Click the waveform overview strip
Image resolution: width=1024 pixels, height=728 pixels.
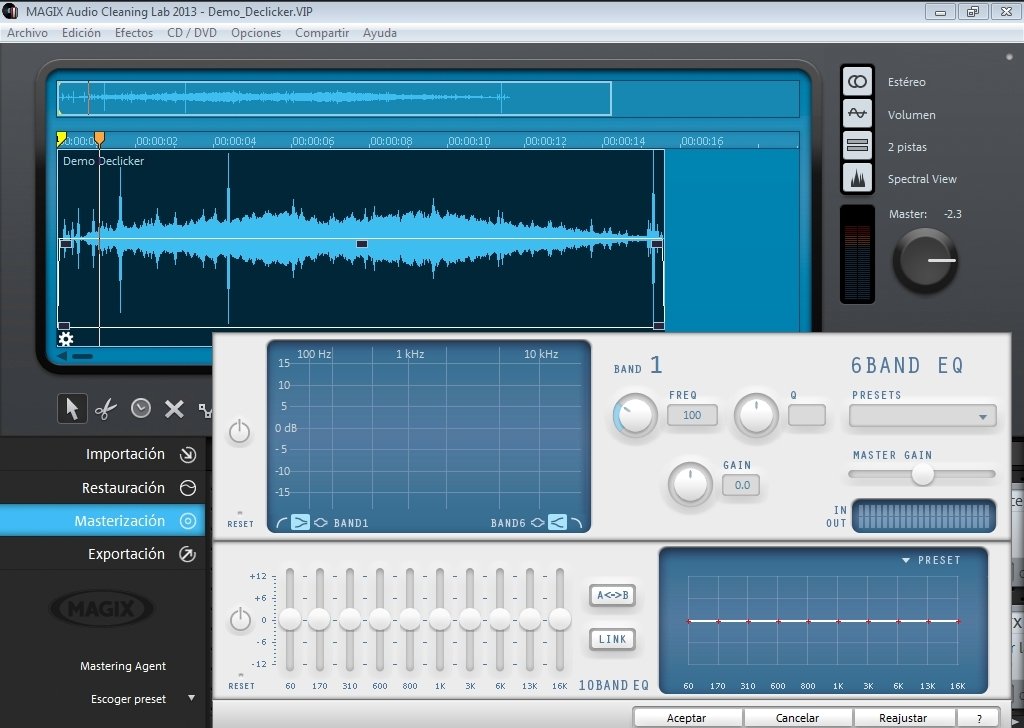coord(428,99)
